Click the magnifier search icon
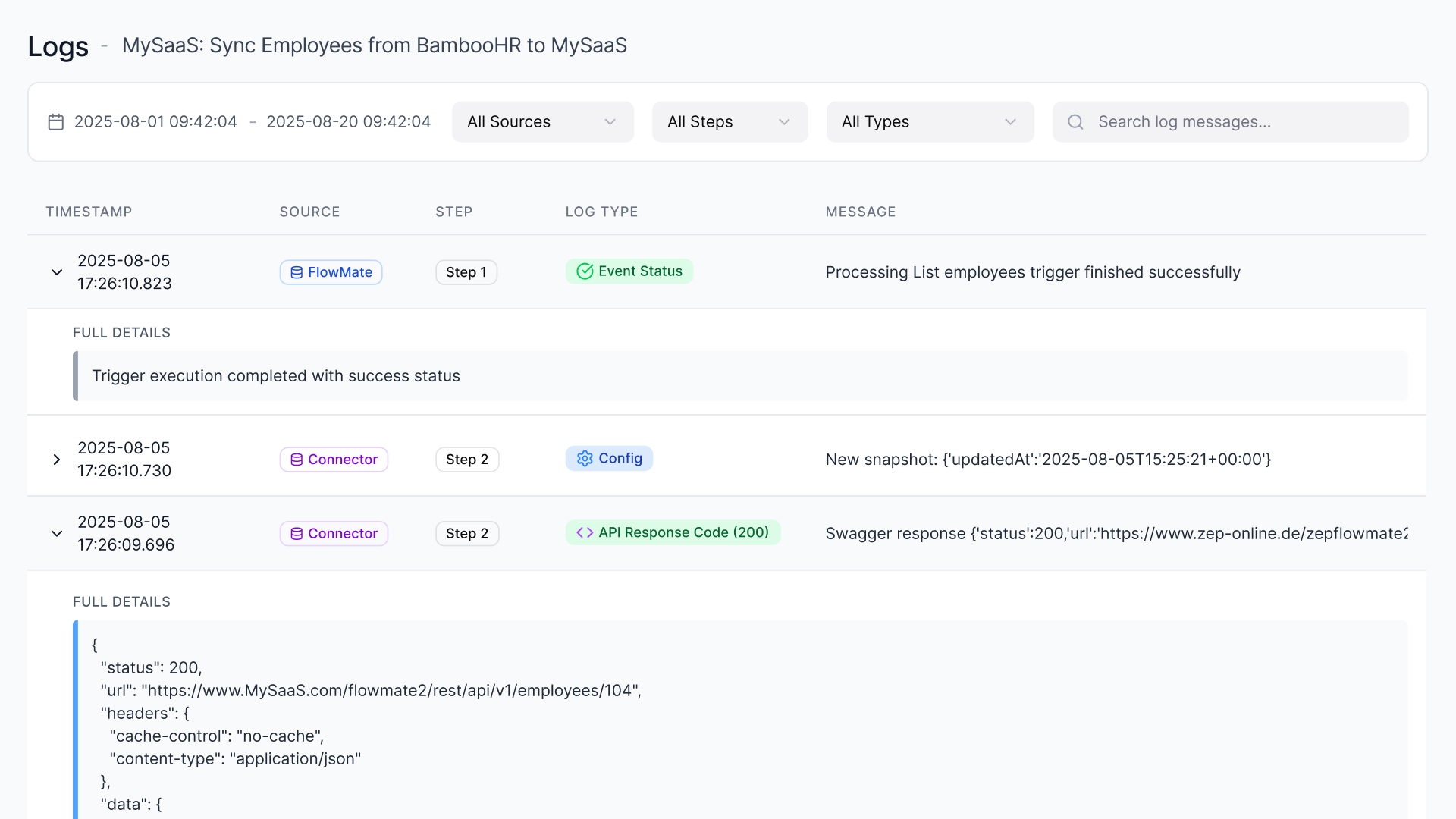1456x819 pixels. point(1075,122)
